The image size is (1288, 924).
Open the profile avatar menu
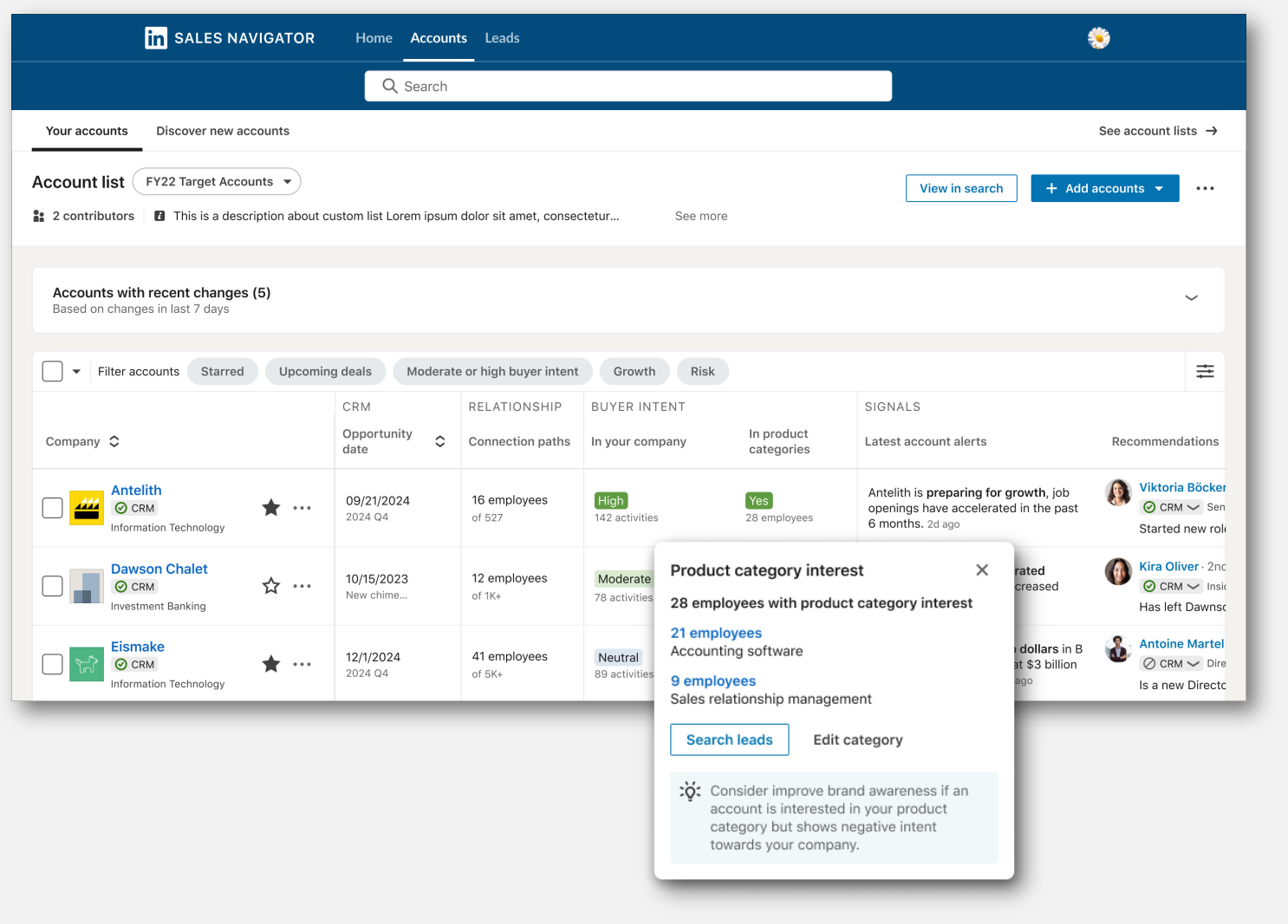coord(1098,38)
